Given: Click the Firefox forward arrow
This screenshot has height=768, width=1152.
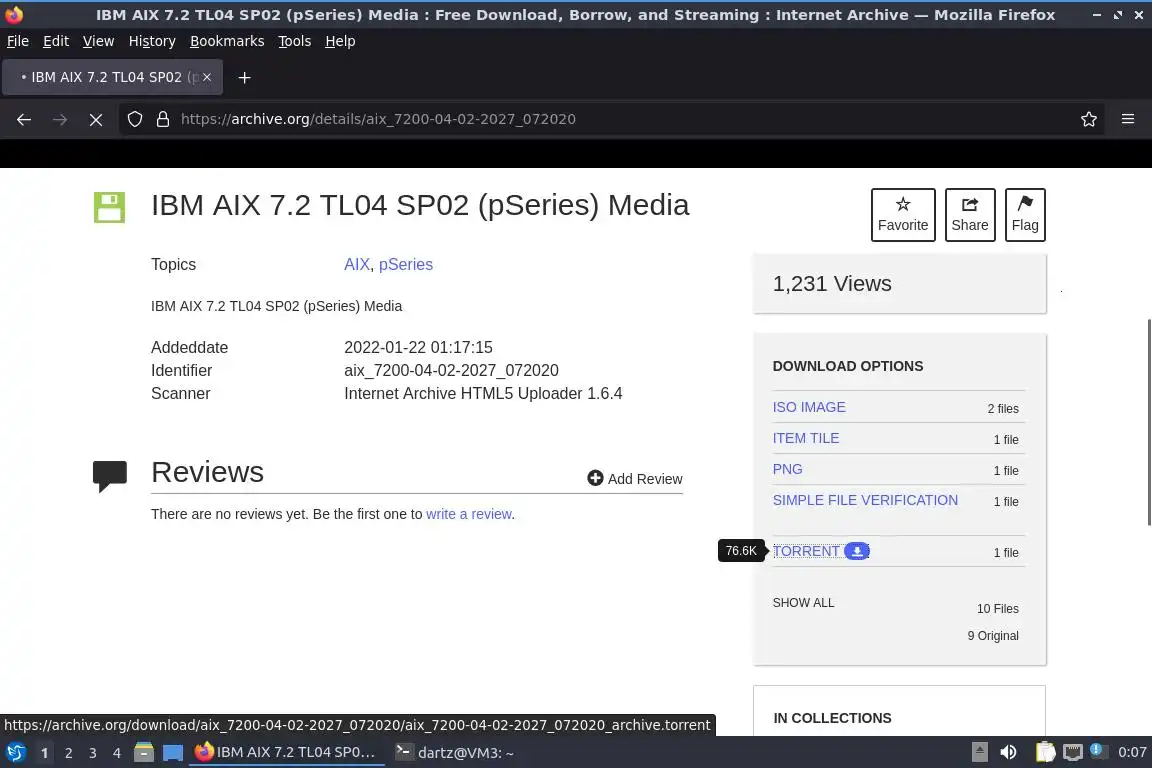Looking at the screenshot, I should coord(60,119).
